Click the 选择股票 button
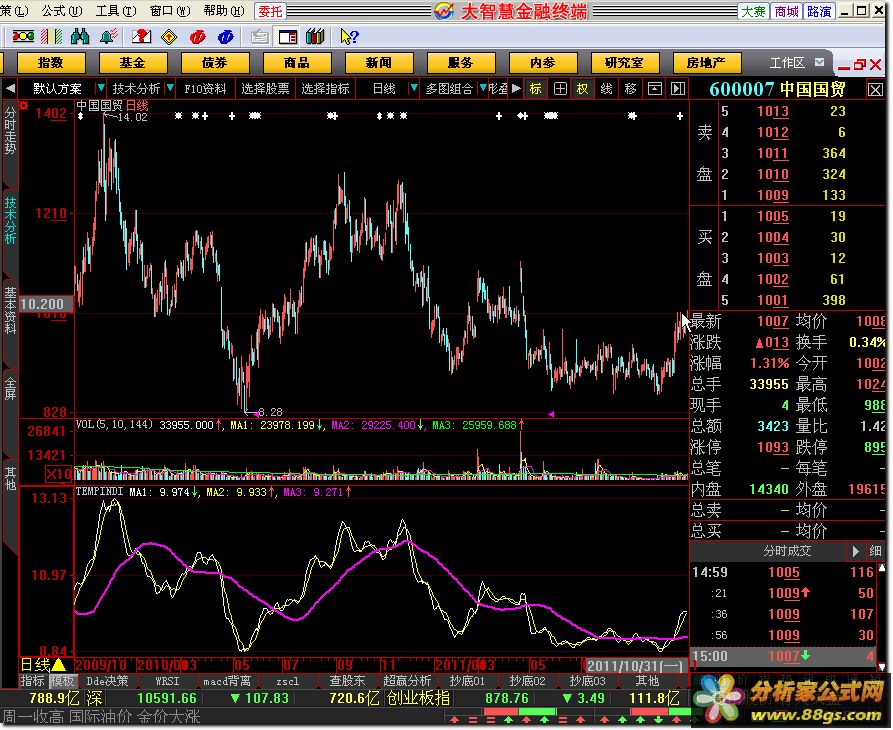 coord(265,89)
